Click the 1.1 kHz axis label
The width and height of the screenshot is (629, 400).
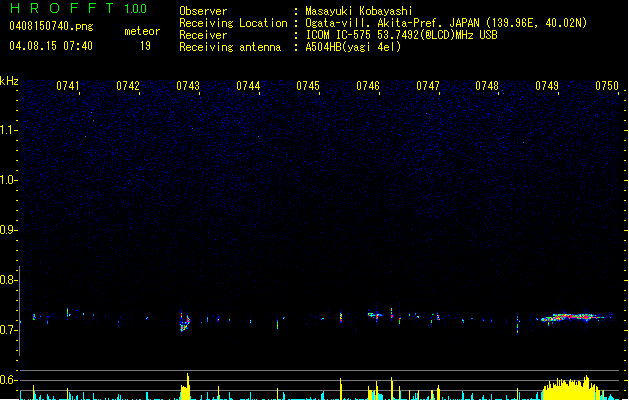[8, 130]
